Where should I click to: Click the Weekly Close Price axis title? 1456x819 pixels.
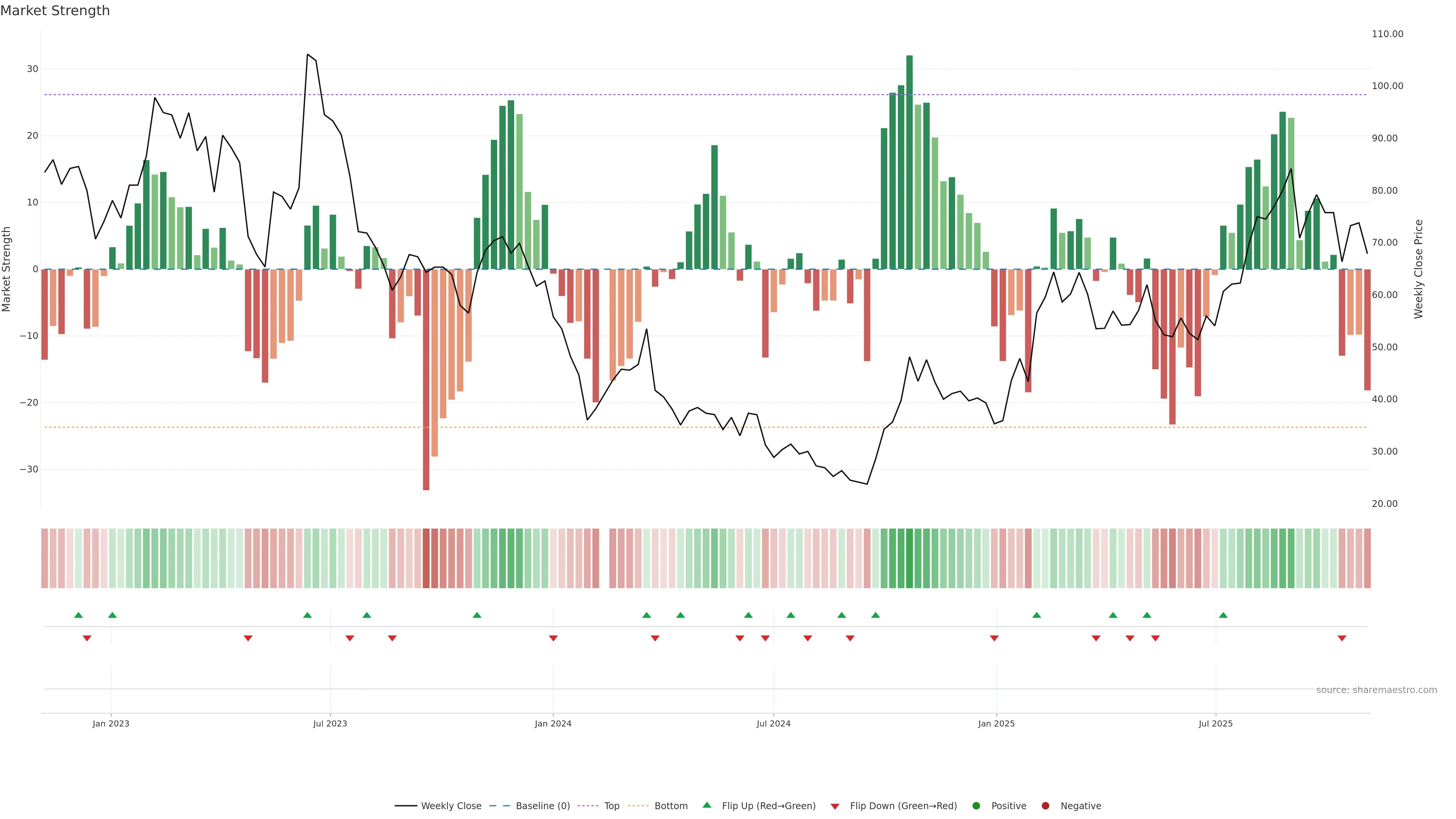pyautogui.click(x=1418, y=269)
